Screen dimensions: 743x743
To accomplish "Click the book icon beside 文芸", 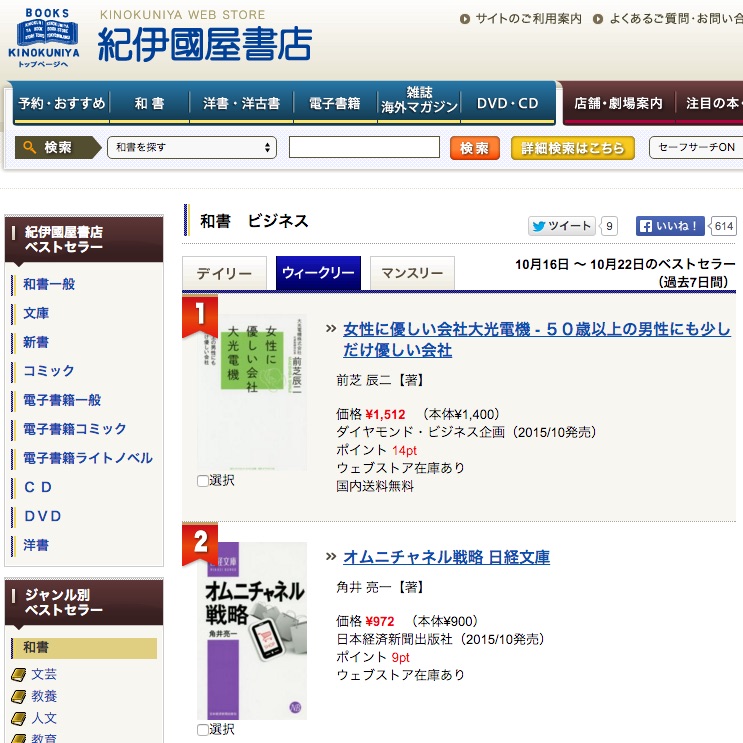I will tap(18, 674).
